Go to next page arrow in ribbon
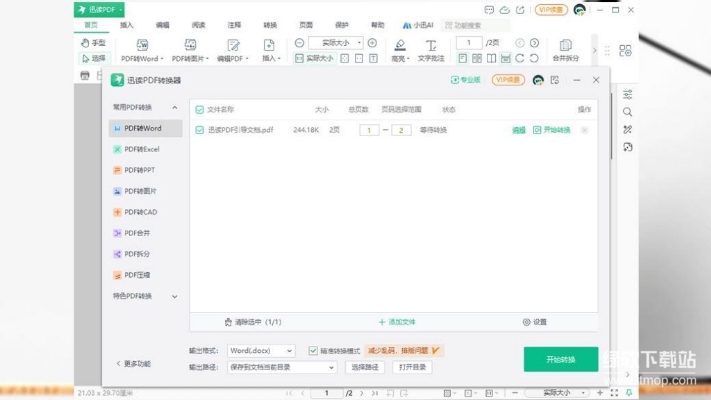This screenshot has height=400, width=711. point(535,43)
